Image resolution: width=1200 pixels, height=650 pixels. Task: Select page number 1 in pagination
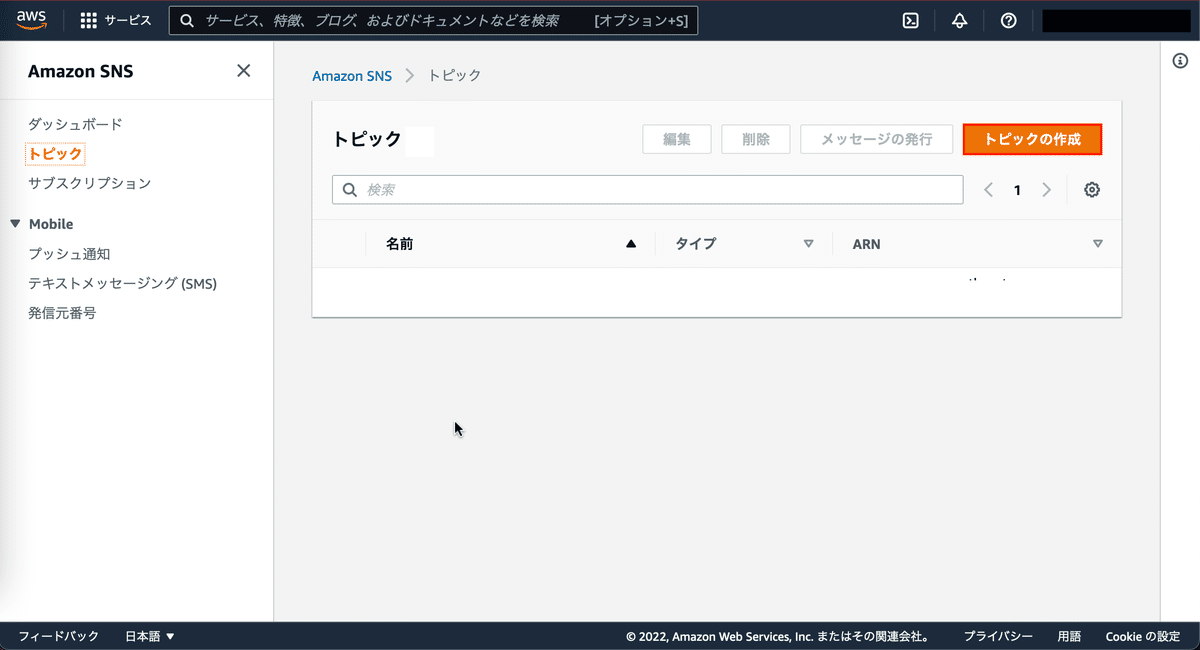1017,190
